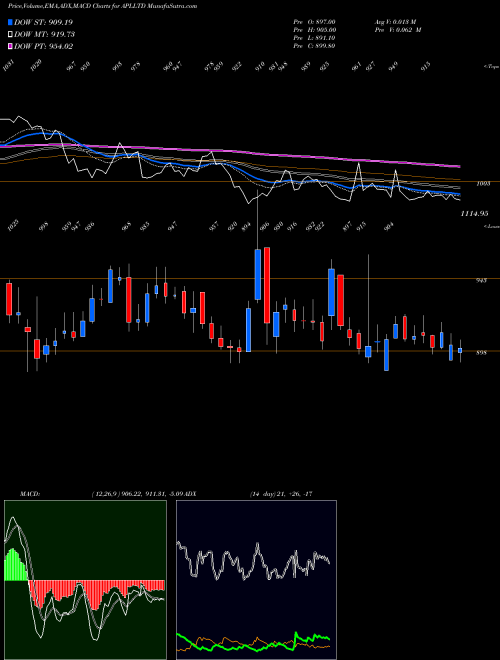Click the 1093 price level label
500x660 pixels.
[x=482, y=184]
